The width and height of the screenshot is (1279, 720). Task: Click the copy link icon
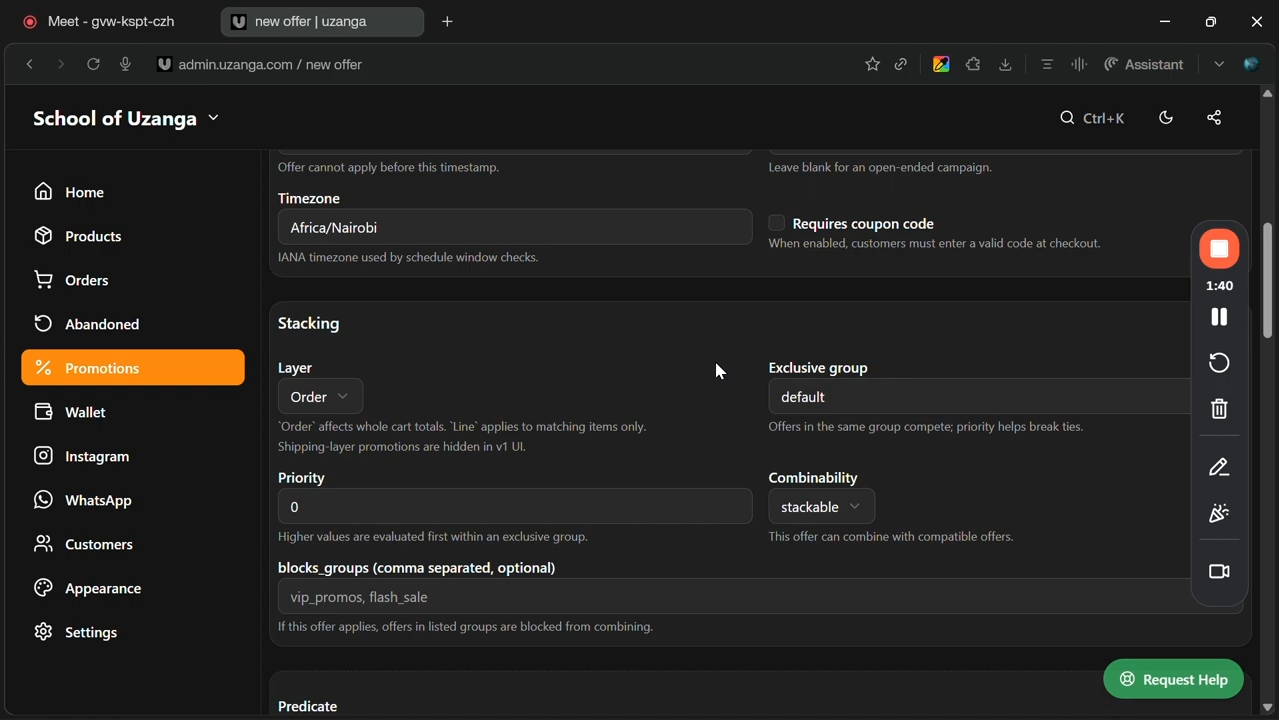tap(901, 64)
